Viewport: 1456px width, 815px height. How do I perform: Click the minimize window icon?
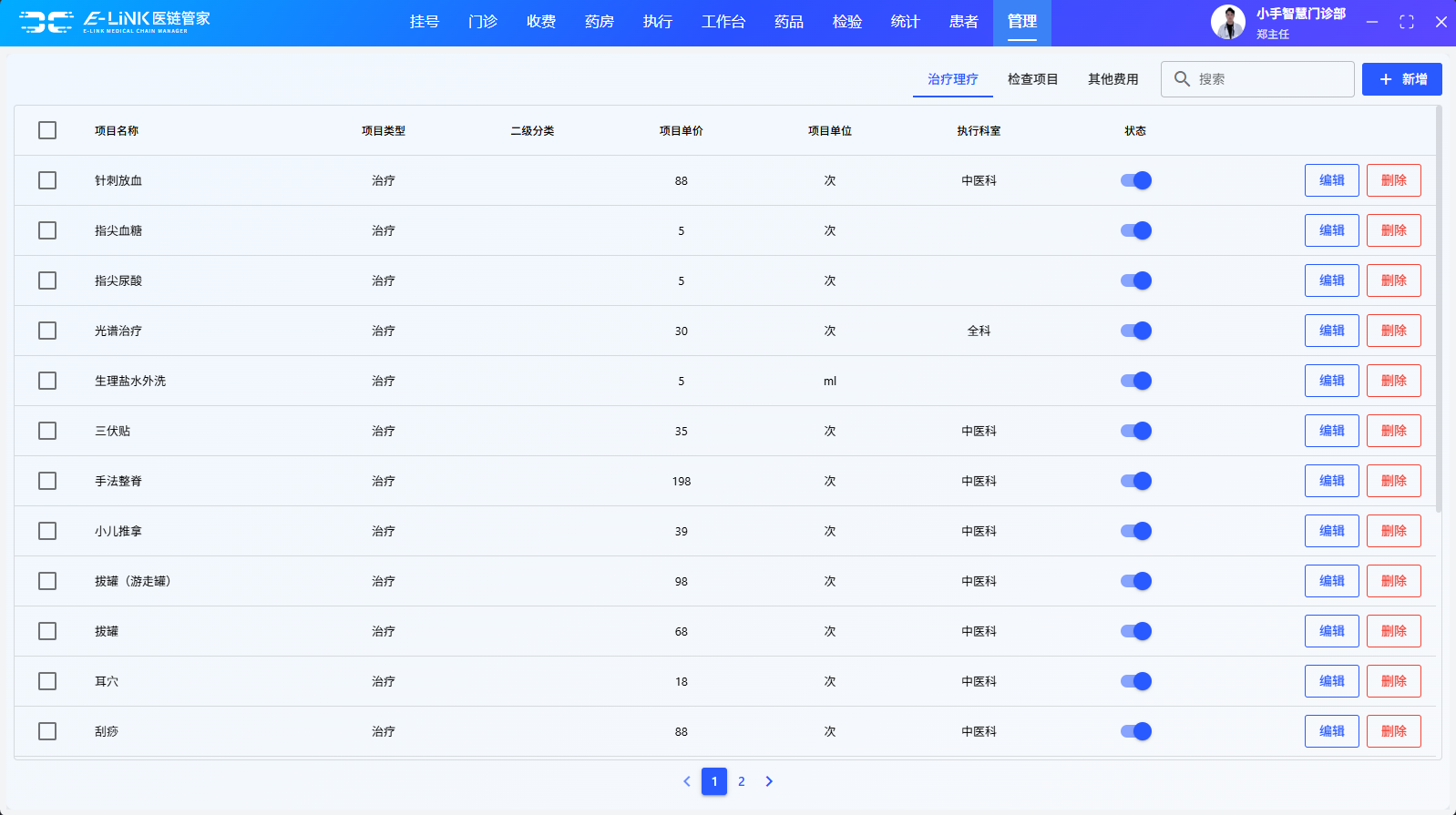[1371, 22]
